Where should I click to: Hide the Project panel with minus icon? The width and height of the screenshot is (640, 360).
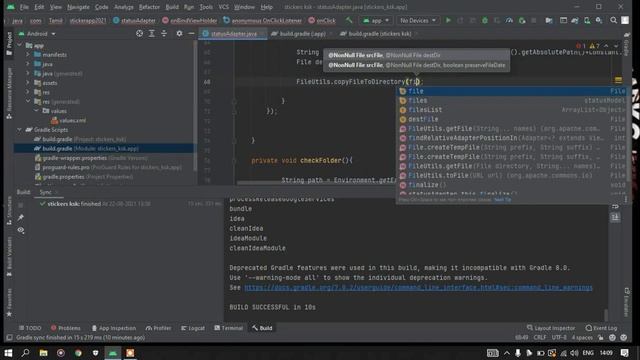pos(191,33)
